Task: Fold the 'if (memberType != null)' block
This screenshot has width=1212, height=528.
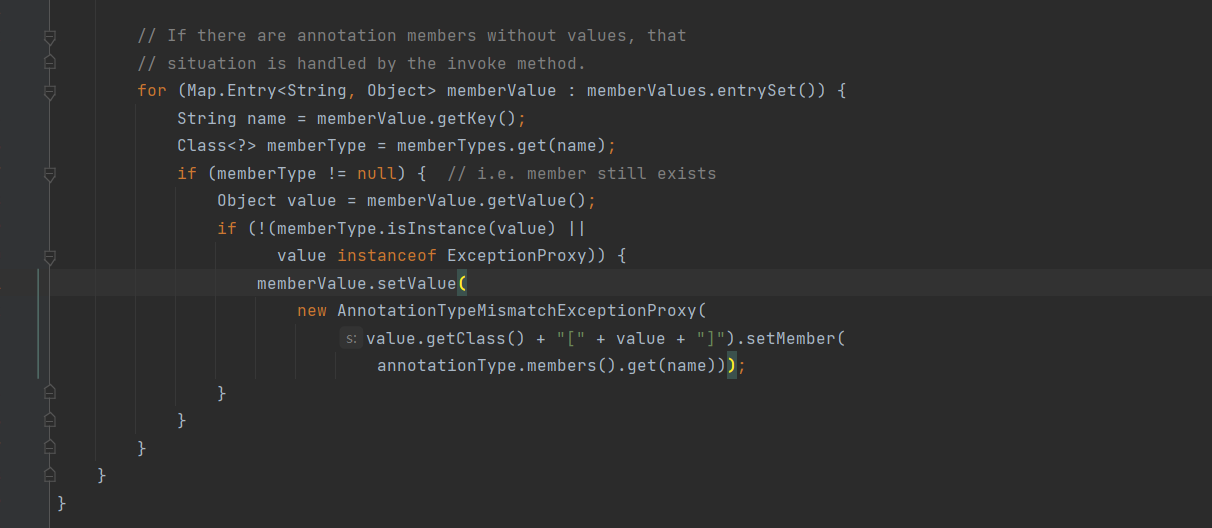Action: (49, 174)
